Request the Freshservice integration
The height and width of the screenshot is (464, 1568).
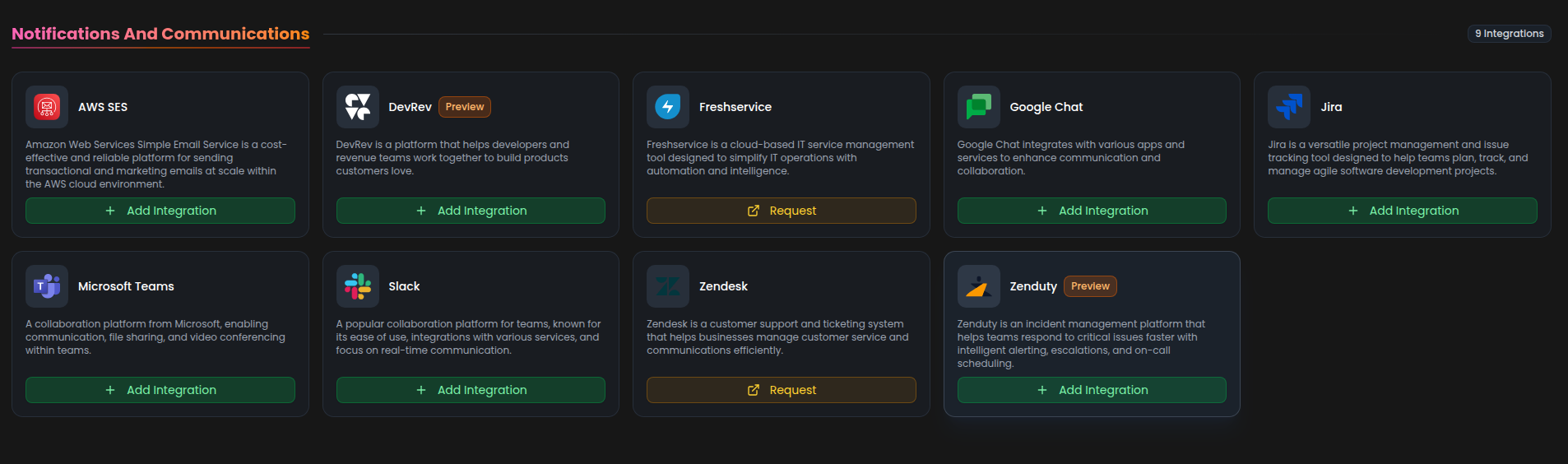tap(782, 211)
